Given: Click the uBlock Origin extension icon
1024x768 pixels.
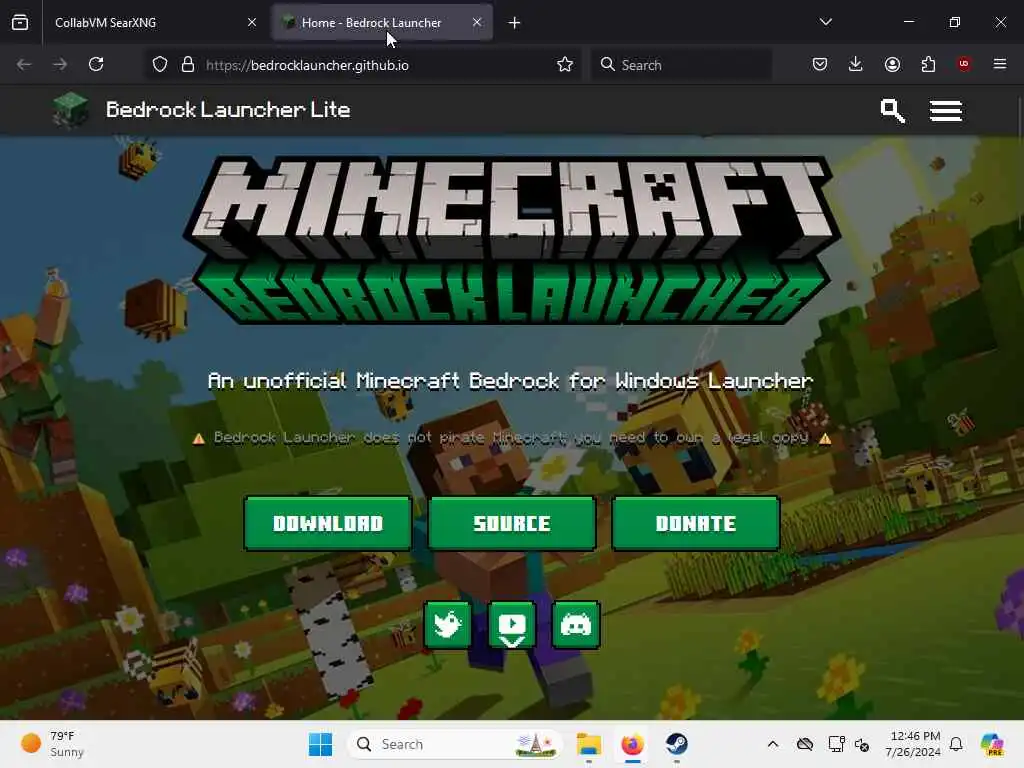Looking at the screenshot, I should (x=964, y=64).
